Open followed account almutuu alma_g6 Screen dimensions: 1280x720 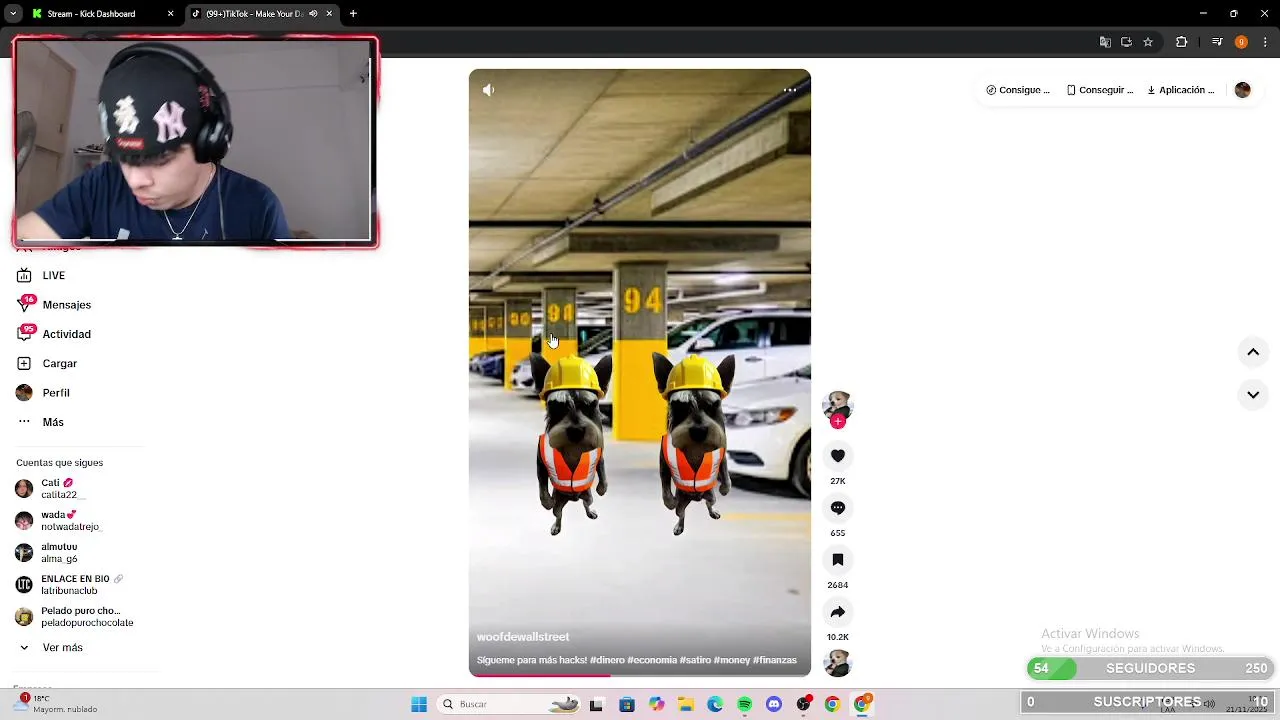48,552
